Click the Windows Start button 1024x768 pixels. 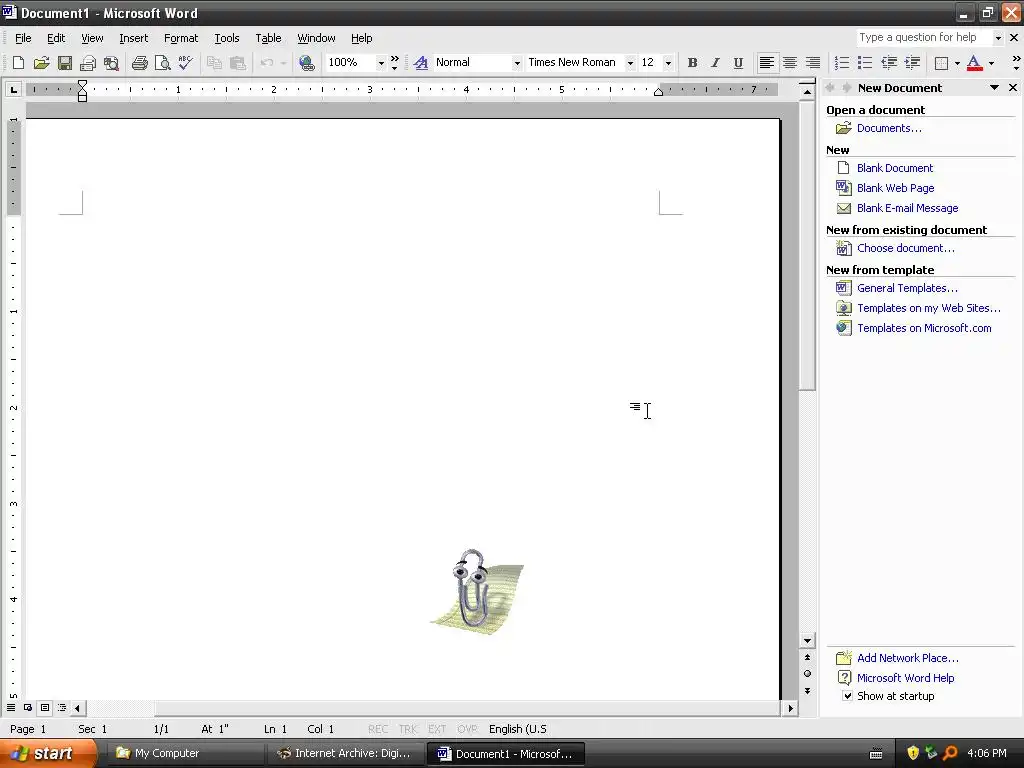point(48,753)
